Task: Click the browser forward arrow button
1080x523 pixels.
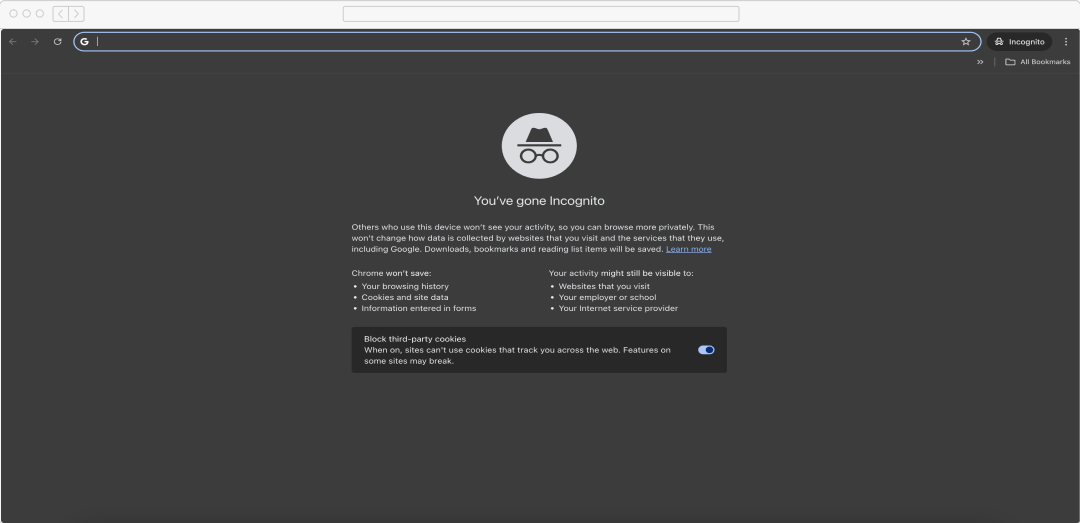Action: click(35, 41)
